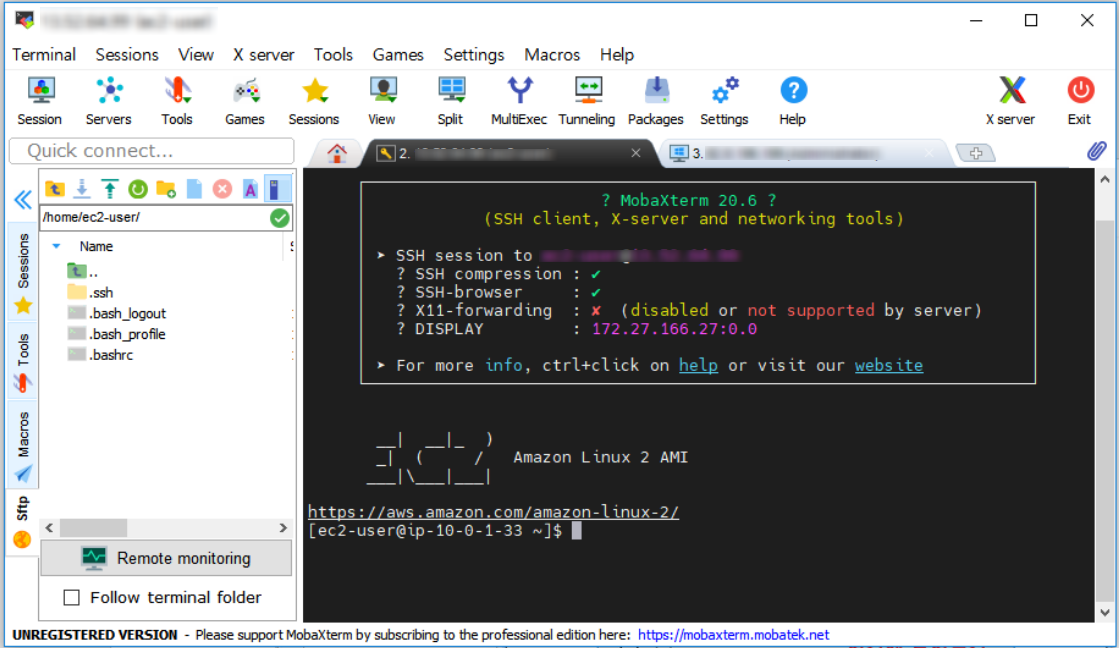1119x649 pixels.
Task: Open the Tunneling toolbar icon
Action: [x=587, y=101]
